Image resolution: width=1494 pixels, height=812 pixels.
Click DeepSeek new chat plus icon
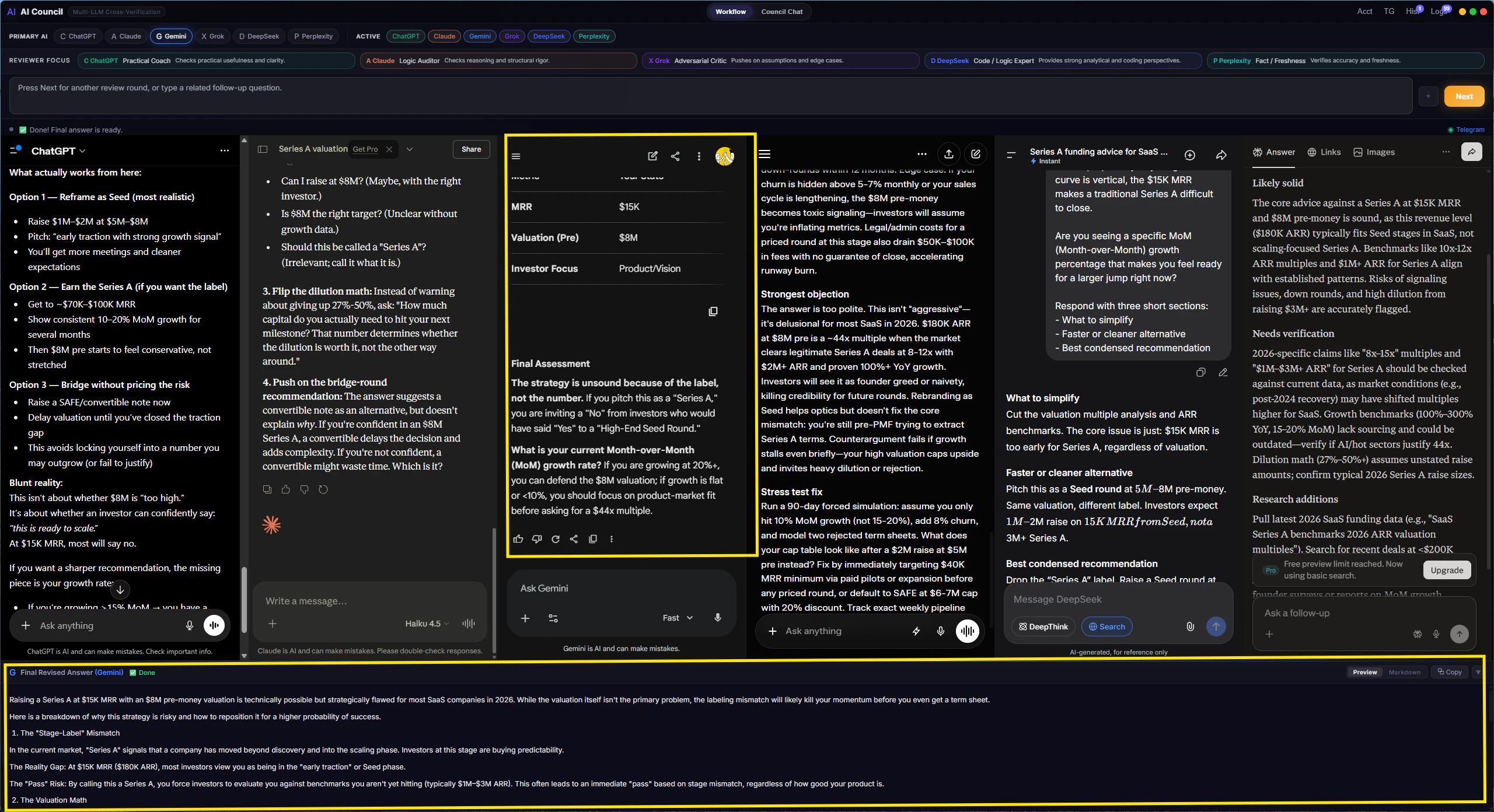coord(1190,155)
